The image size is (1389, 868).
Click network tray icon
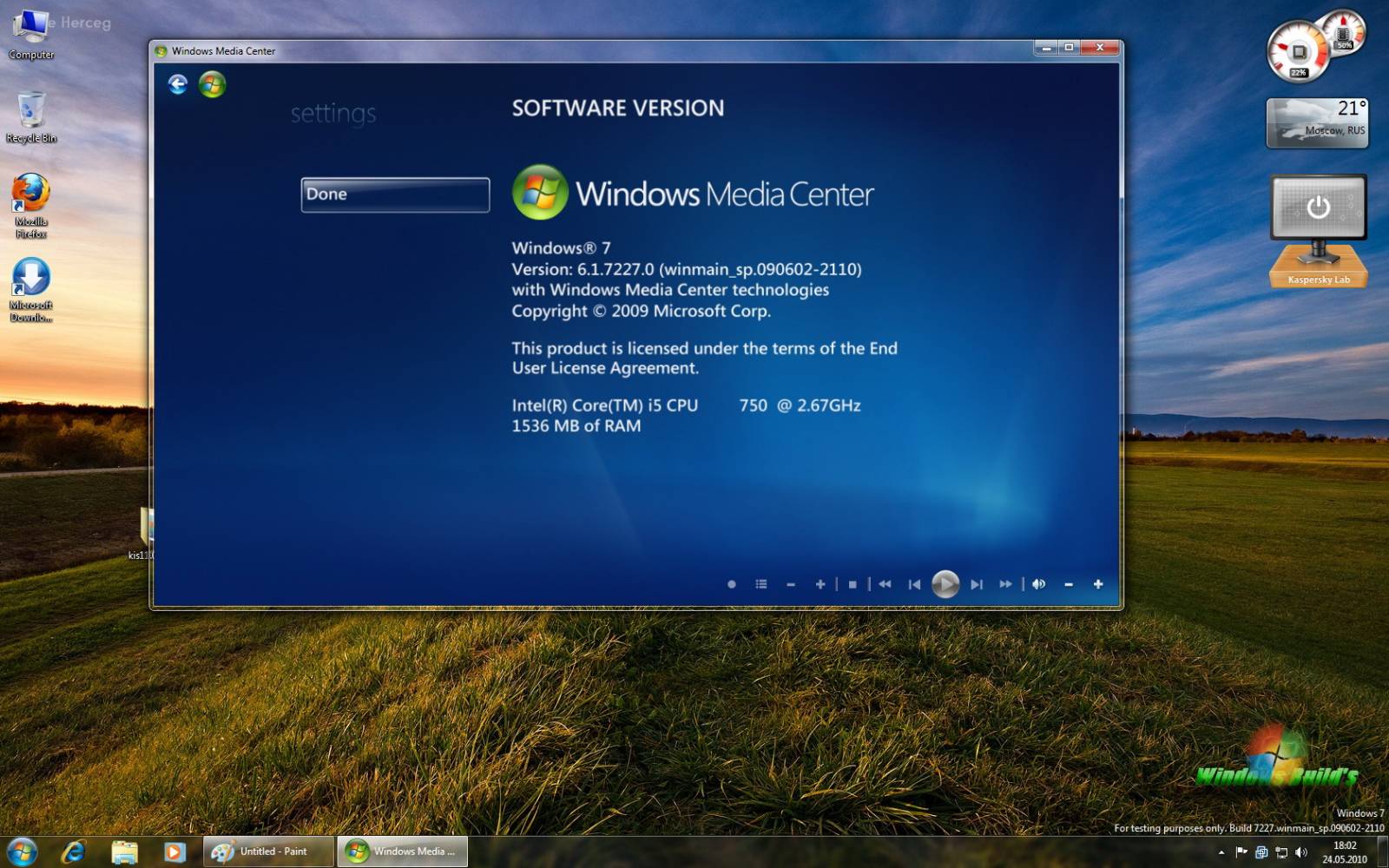click(1281, 852)
